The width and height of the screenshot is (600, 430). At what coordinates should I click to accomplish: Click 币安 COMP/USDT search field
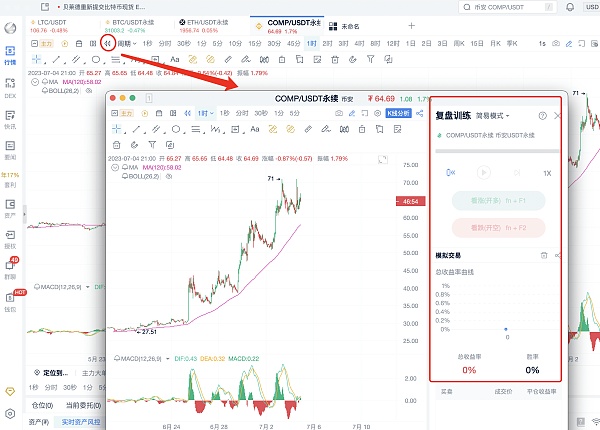(x=507, y=7)
